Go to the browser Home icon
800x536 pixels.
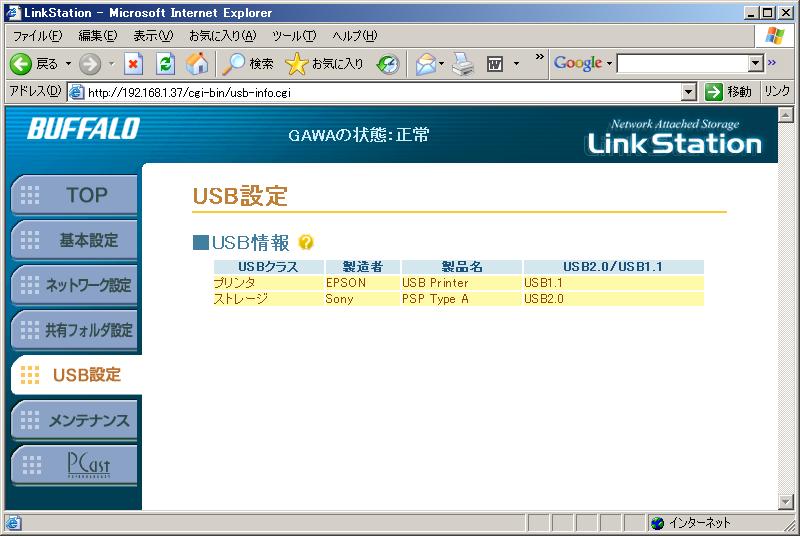coord(197,64)
